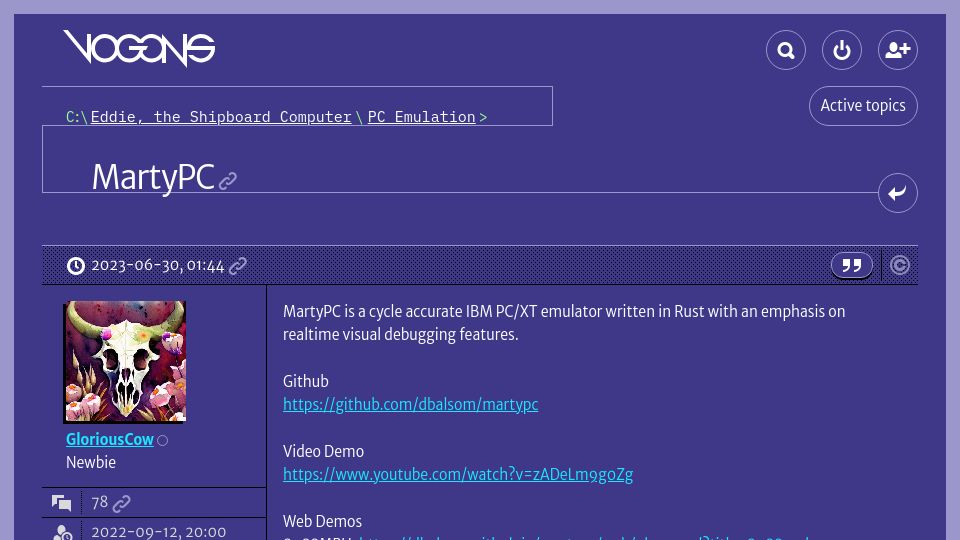The height and width of the screenshot is (540, 960).
Task: Open PC Emulation breadcrumb link
Action: (x=421, y=116)
